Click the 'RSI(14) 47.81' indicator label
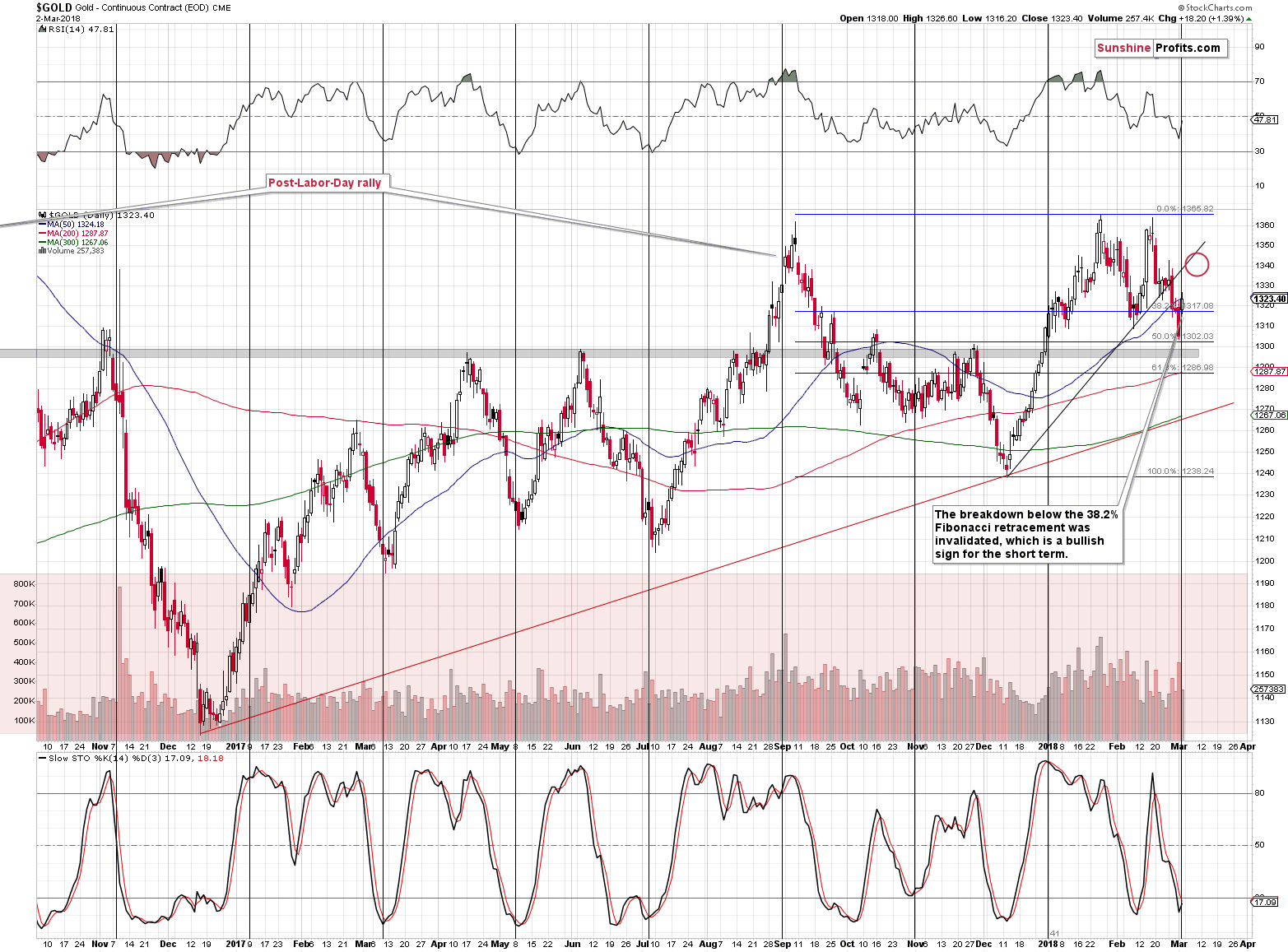The width and height of the screenshot is (1288, 952). 81,29
